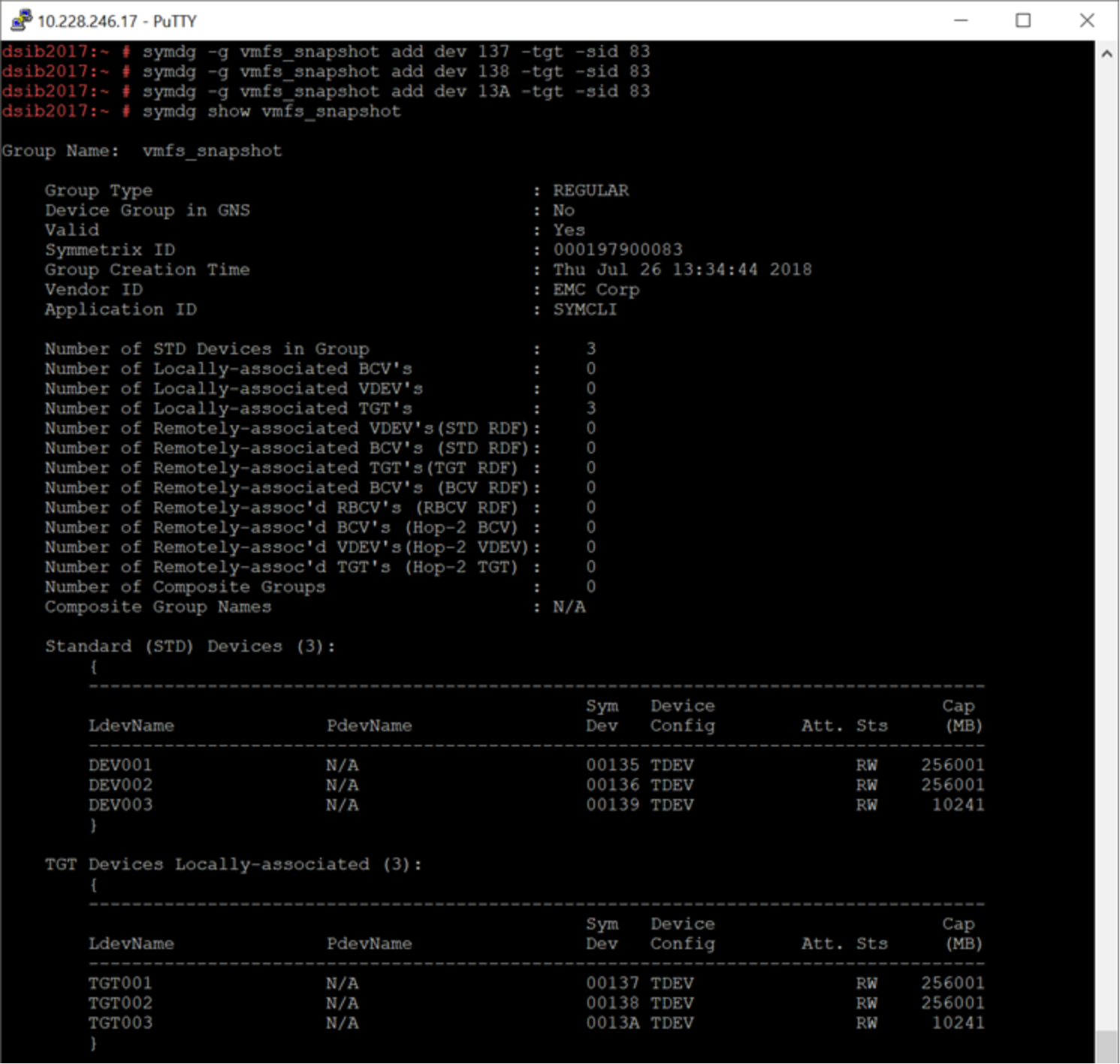The width and height of the screenshot is (1120, 1064).
Task: Click the 'Standard (STD) Devices (3):' heading
Action: tap(190, 647)
